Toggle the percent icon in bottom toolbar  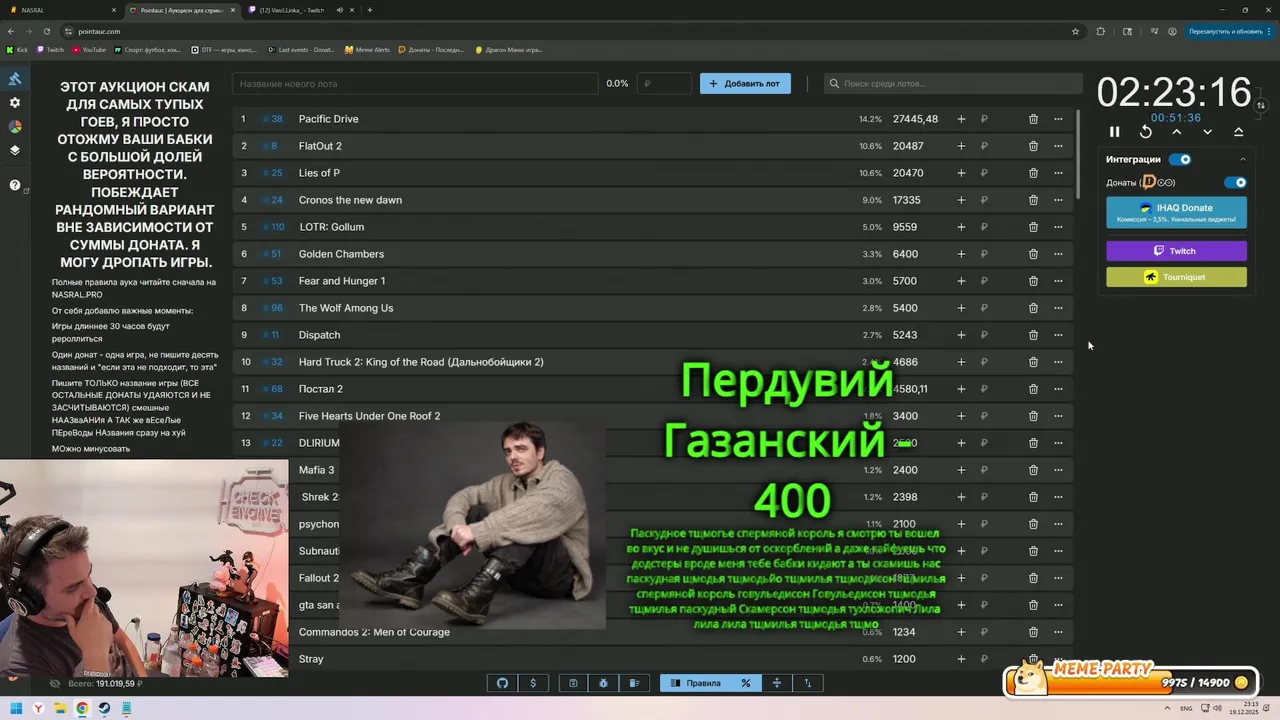[x=746, y=683]
